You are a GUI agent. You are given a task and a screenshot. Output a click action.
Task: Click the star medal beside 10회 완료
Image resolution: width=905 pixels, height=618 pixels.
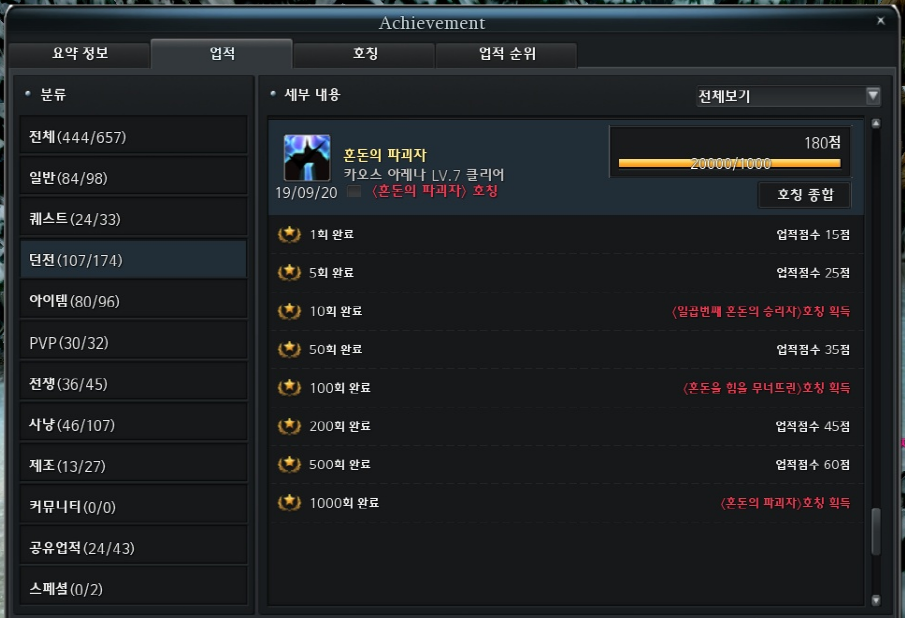[289, 311]
